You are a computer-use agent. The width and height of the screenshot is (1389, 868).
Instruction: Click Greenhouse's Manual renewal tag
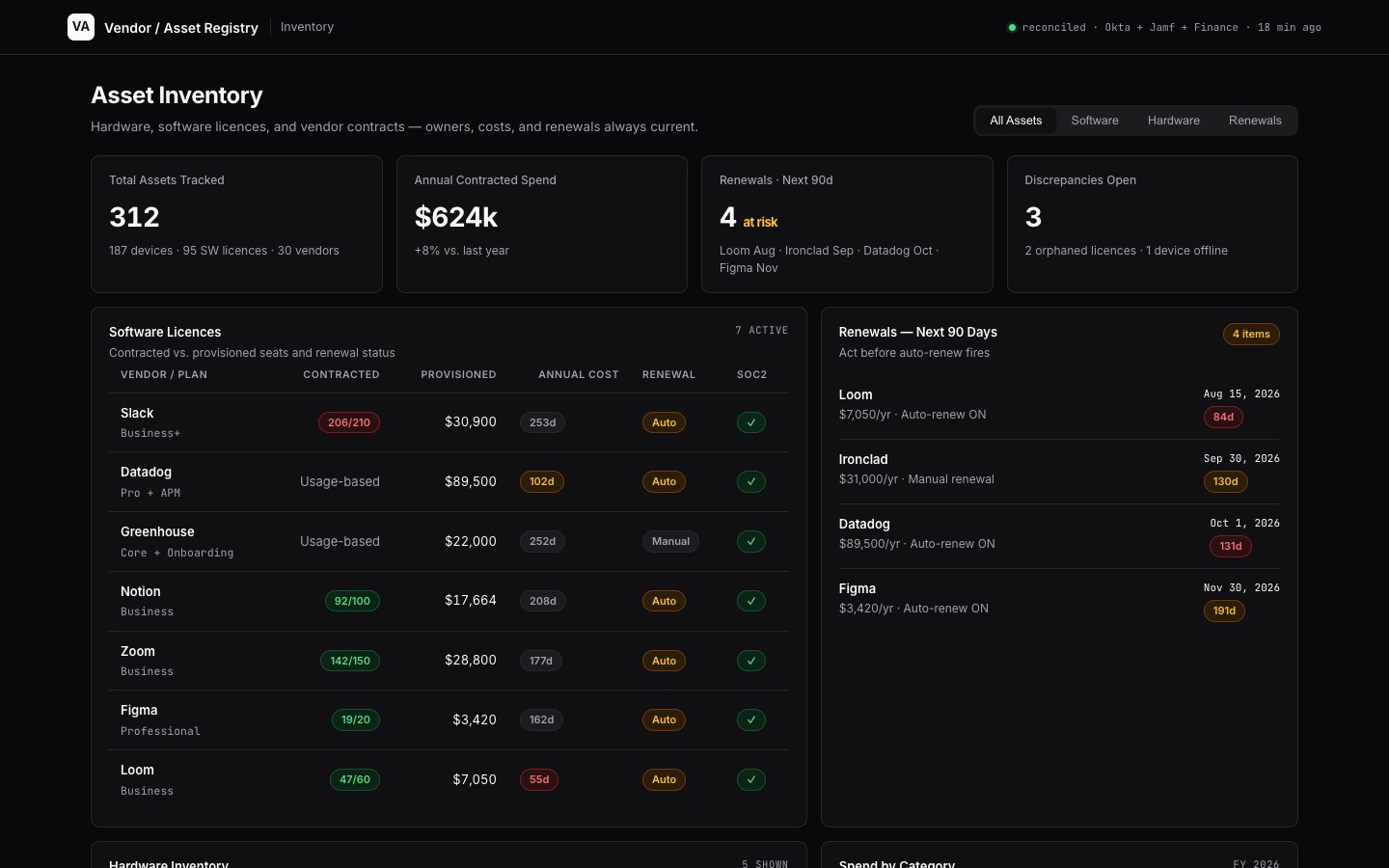(670, 541)
